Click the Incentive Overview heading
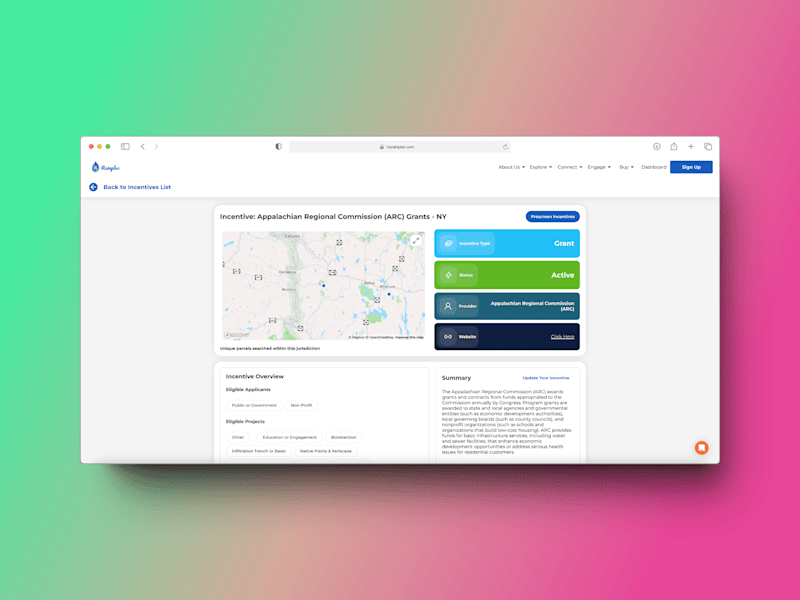The image size is (800, 600). [255, 377]
